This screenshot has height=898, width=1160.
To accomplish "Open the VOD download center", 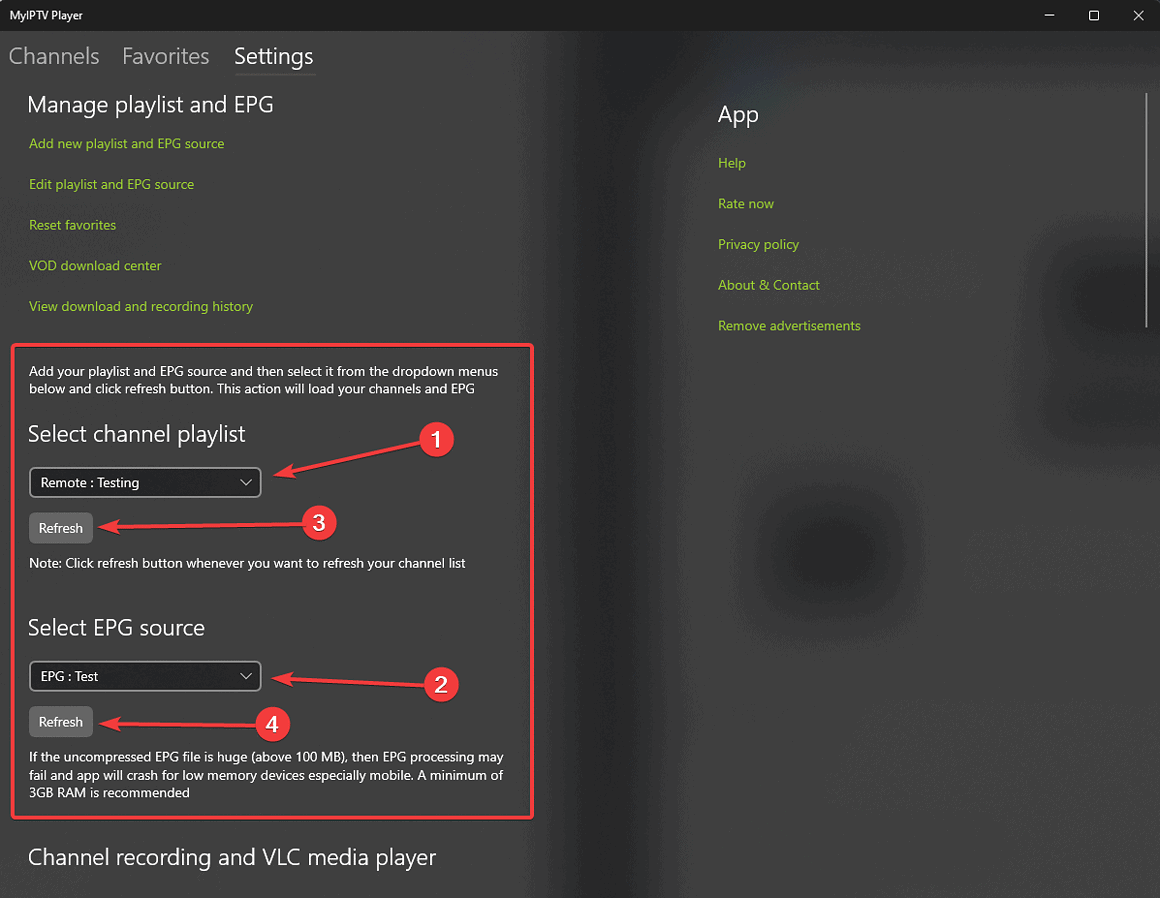I will 95,265.
